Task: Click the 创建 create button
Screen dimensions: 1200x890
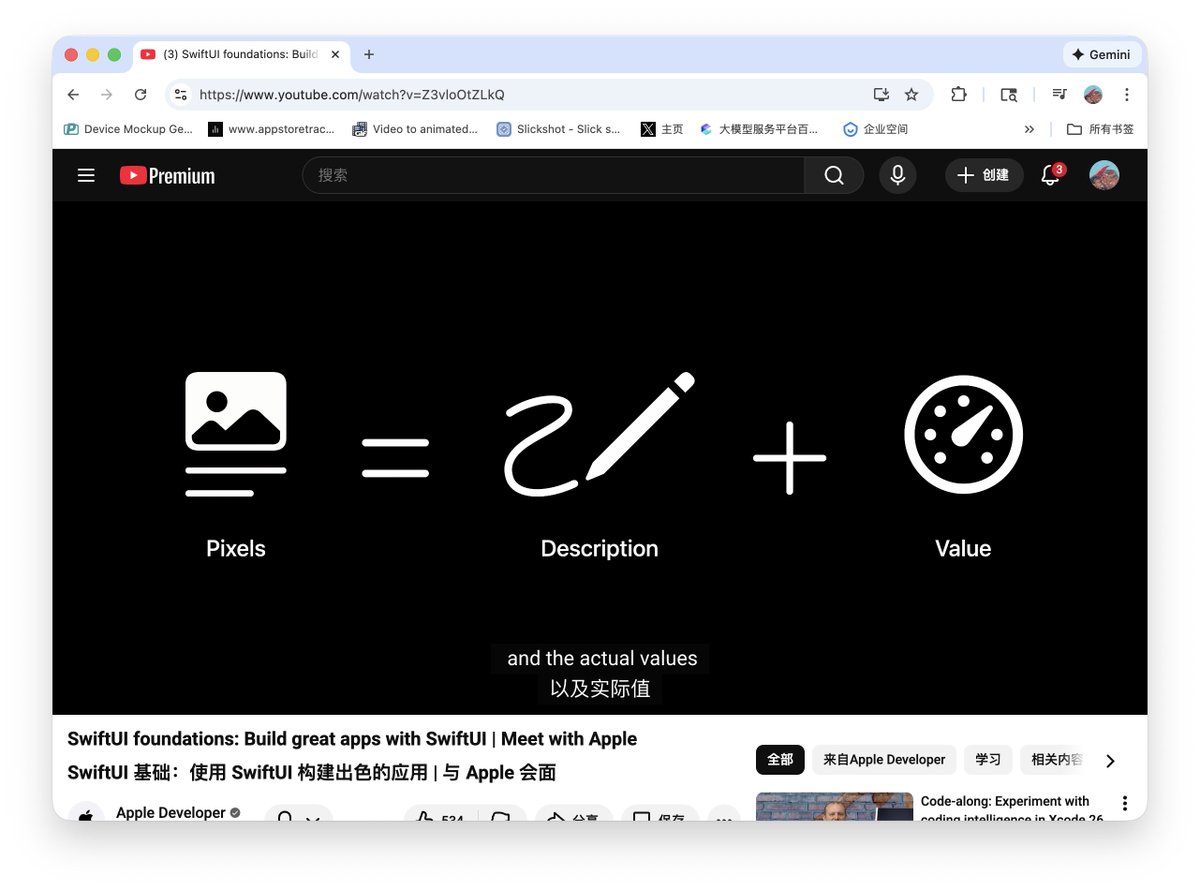Action: (984, 176)
